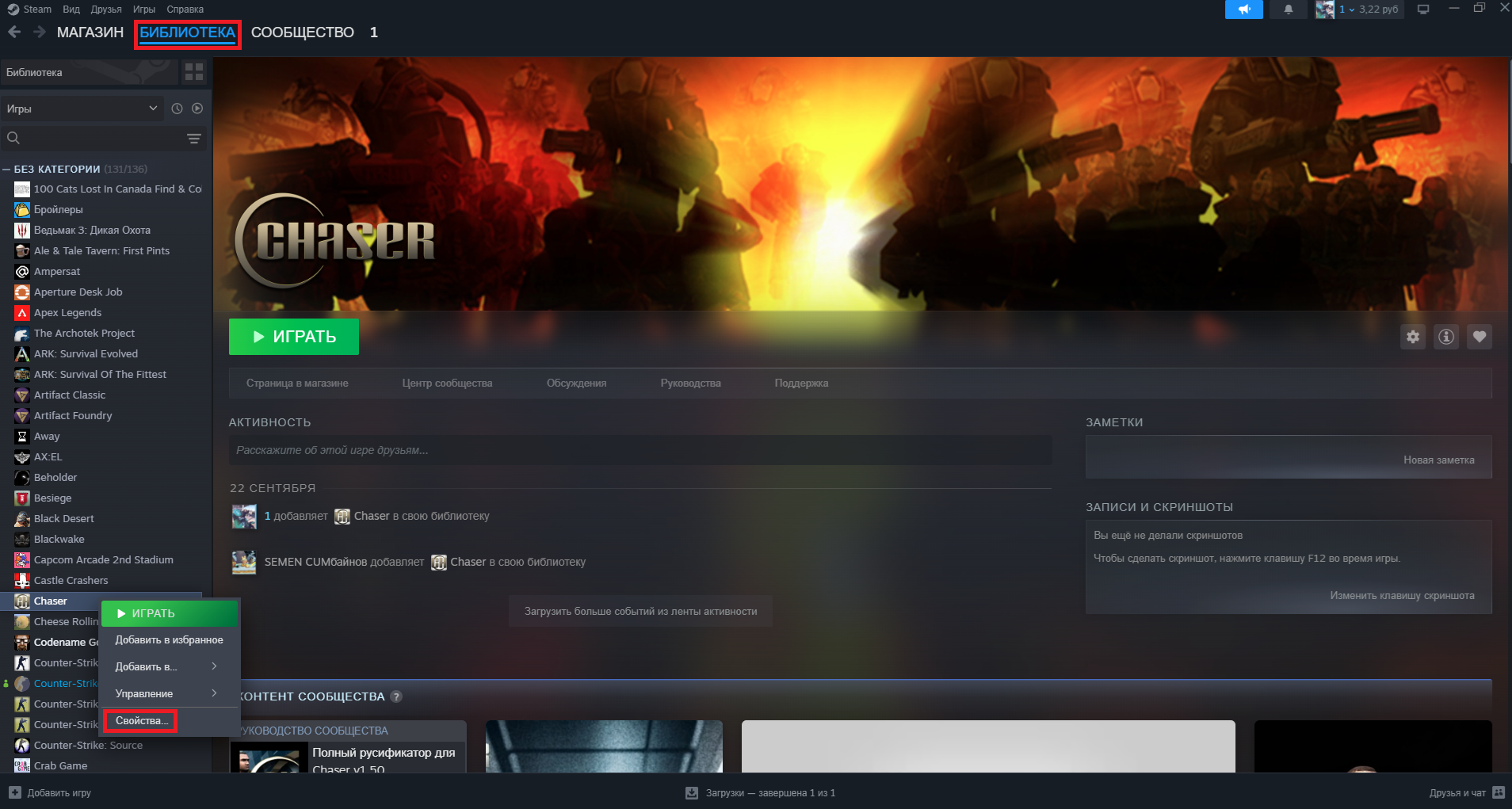This screenshot has width=1512, height=809.
Task: Open the Вид menu
Action: pyautogui.click(x=71, y=10)
